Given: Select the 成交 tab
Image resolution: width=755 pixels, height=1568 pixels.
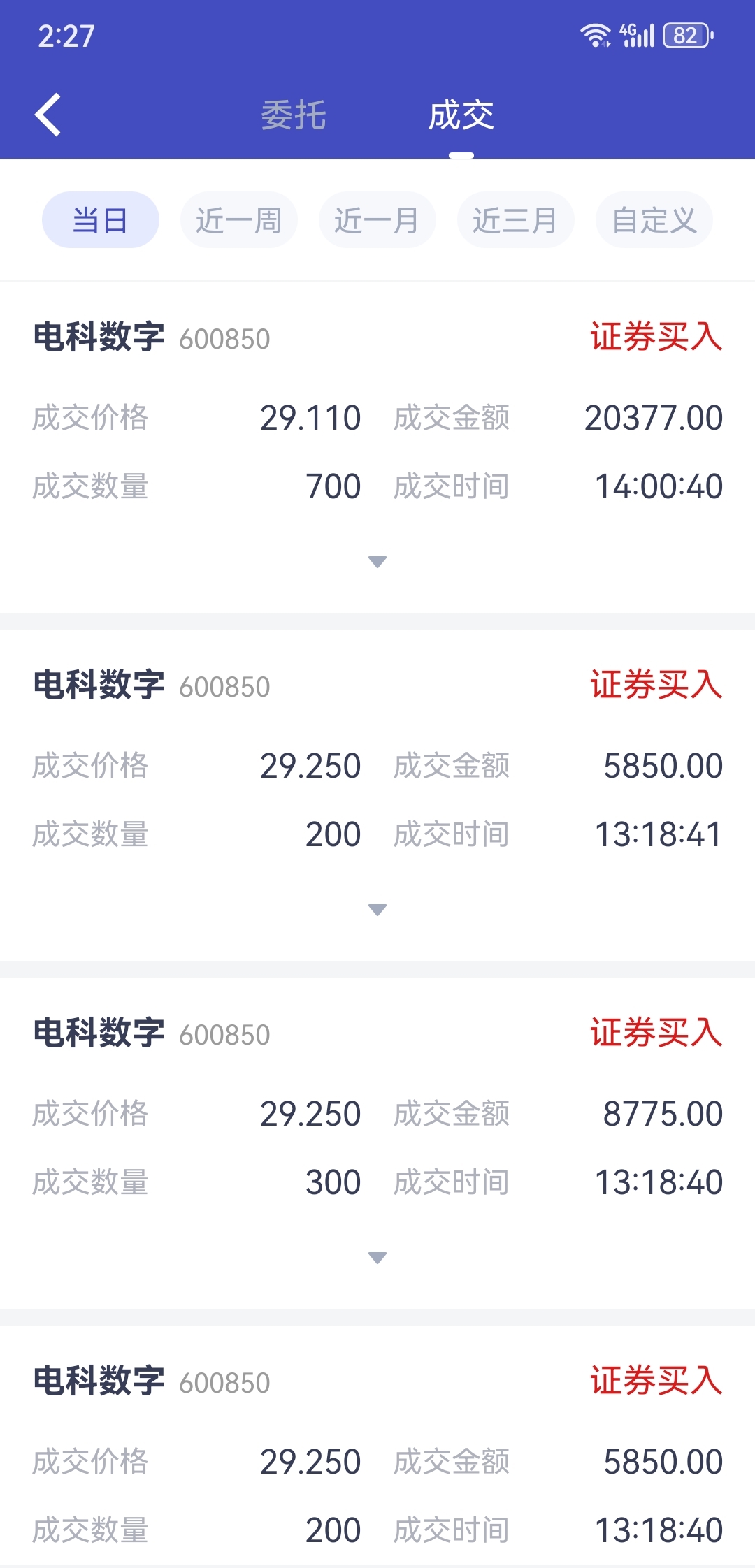Looking at the screenshot, I should 461,115.
